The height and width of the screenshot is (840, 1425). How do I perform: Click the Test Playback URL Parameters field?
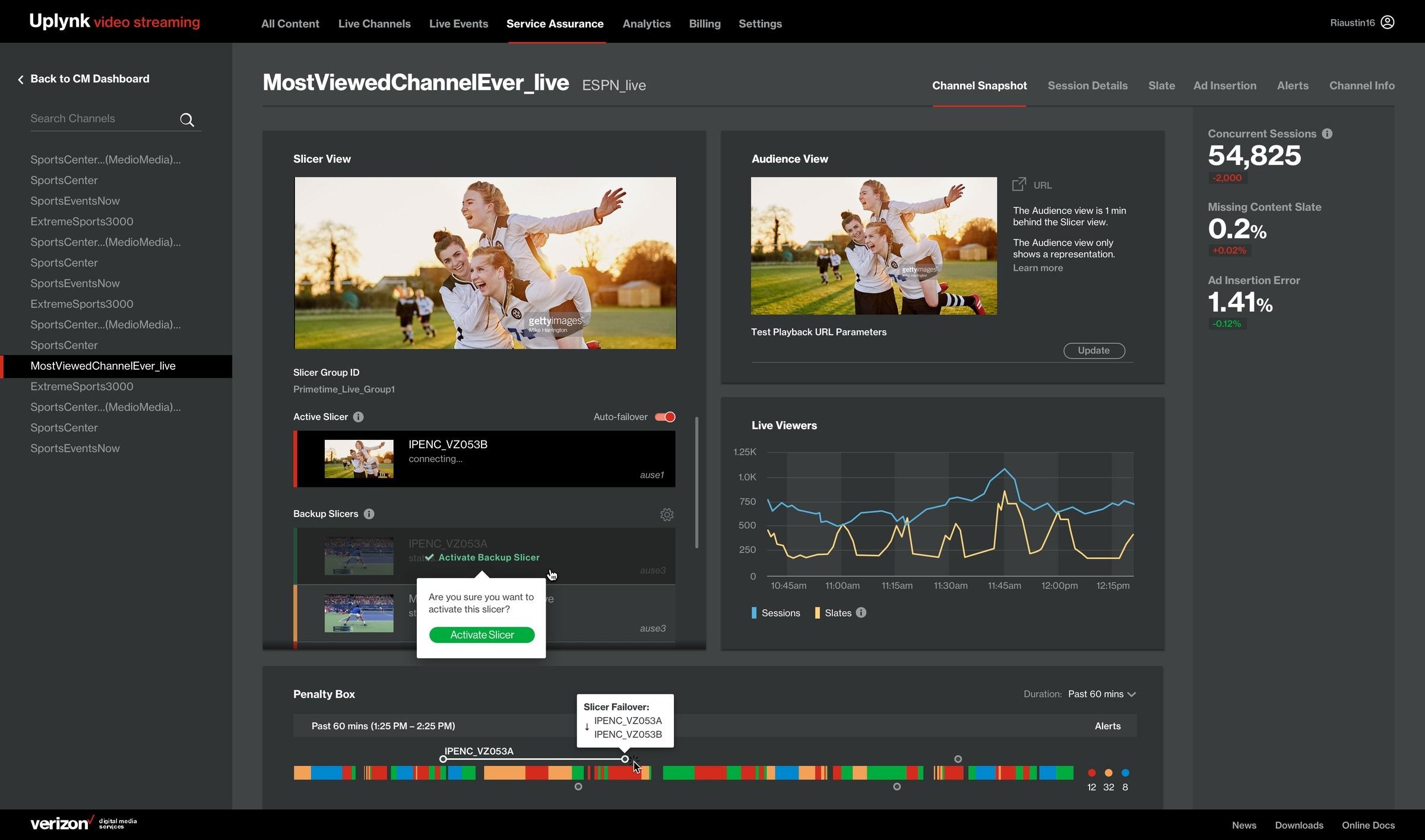click(906, 351)
